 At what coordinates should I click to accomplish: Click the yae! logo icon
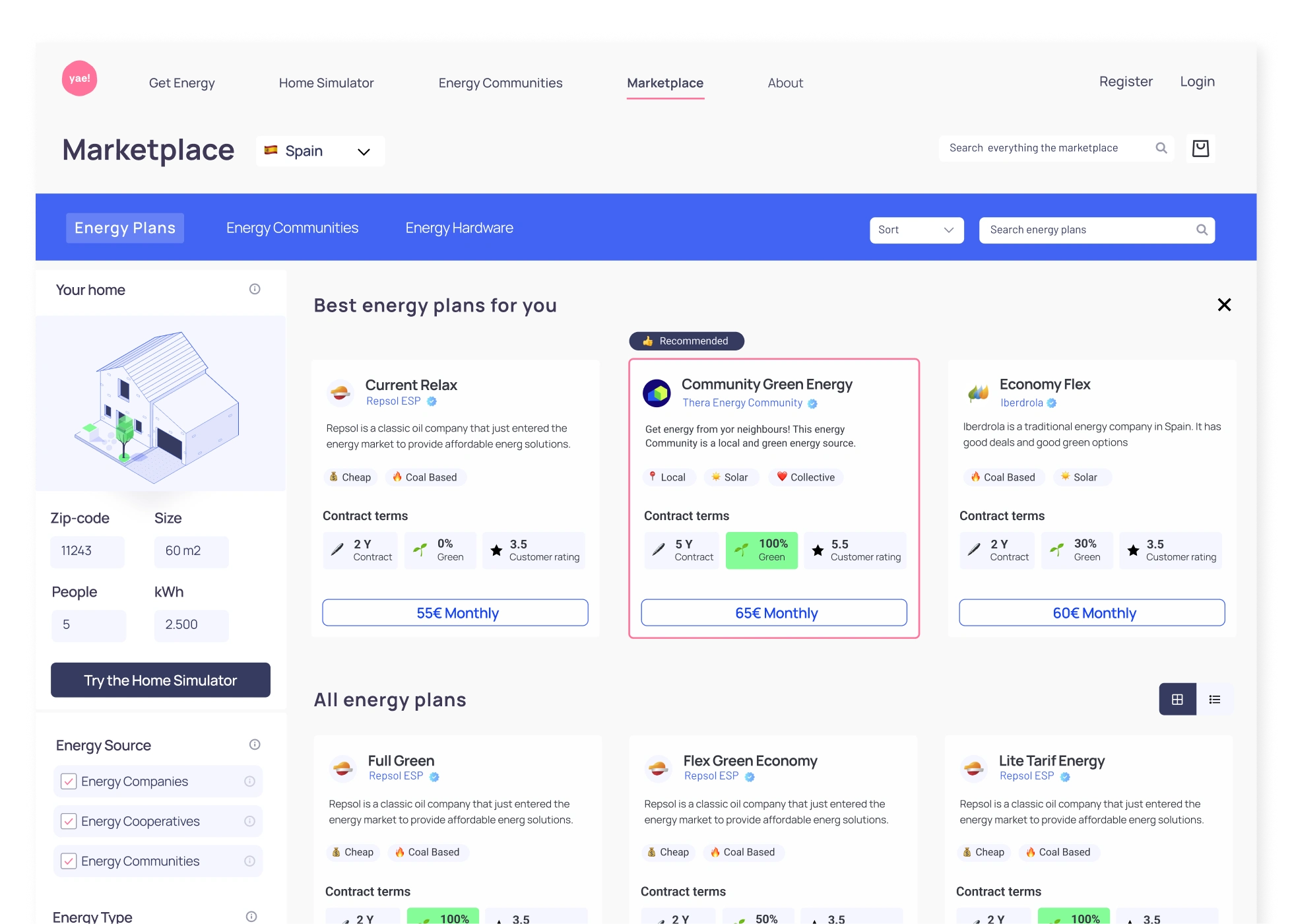click(79, 79)
